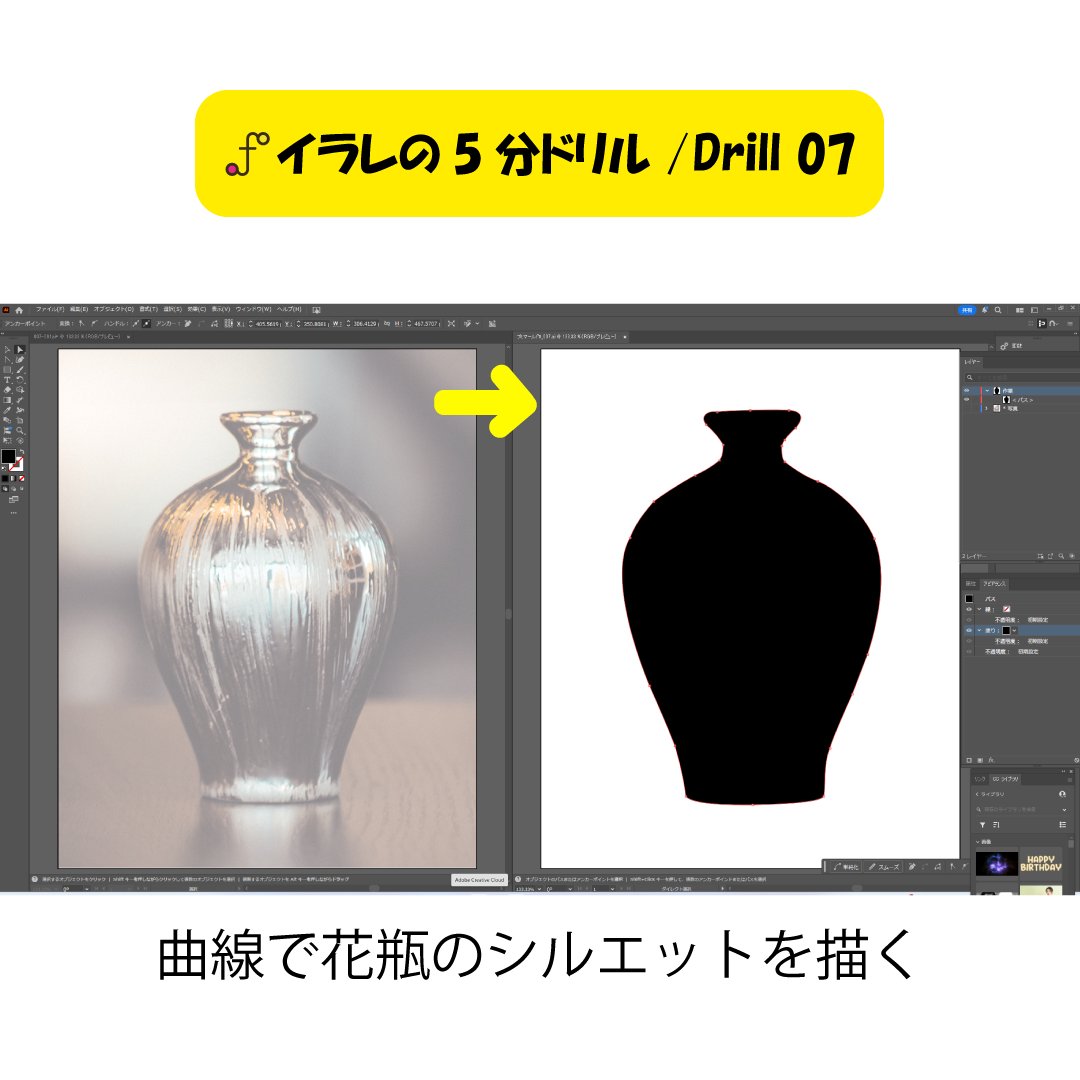The width and height of the screenshot is (1080, 1080).
Task: Select the Eyedropper tool
Action: click(8, 410)
